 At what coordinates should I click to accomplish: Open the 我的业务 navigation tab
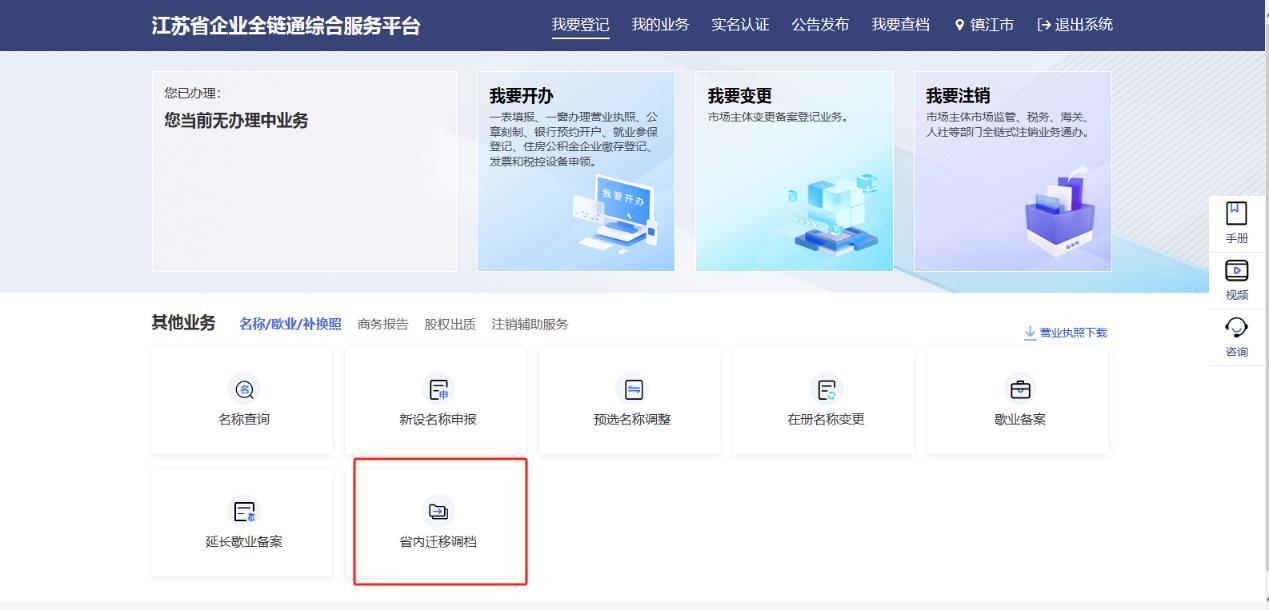pyautogui.click(x=660, y=24)
